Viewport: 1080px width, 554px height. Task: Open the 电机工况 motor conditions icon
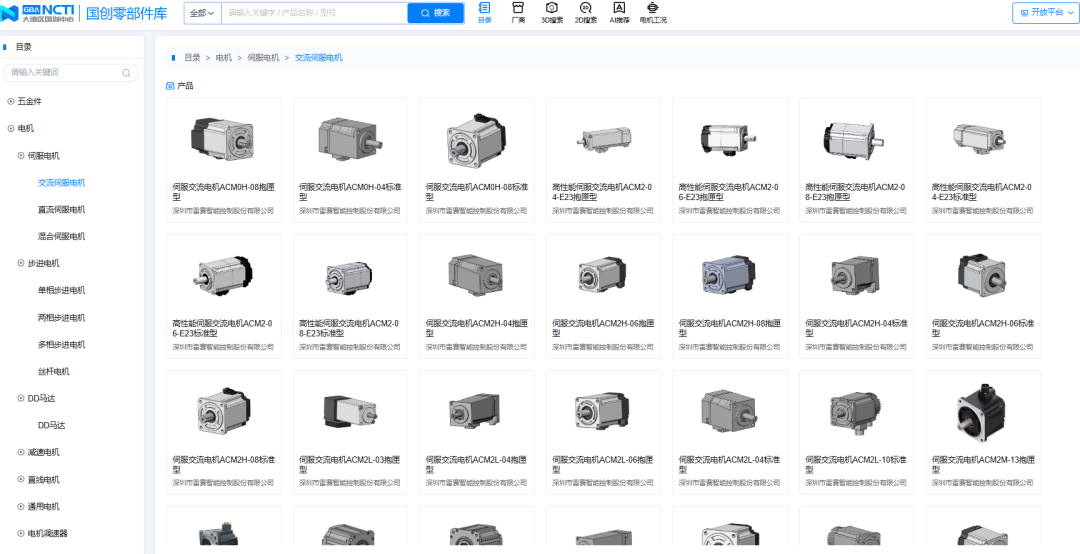[653, 12]
